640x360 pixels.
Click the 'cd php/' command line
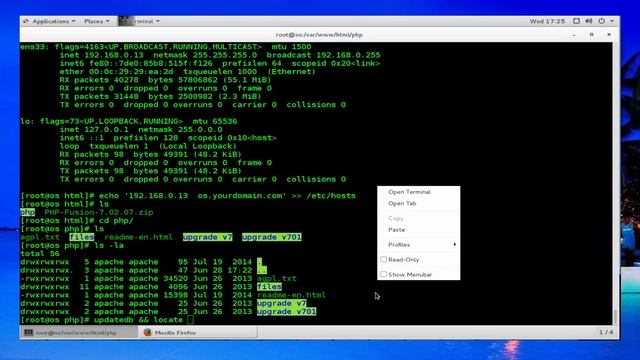77,220
